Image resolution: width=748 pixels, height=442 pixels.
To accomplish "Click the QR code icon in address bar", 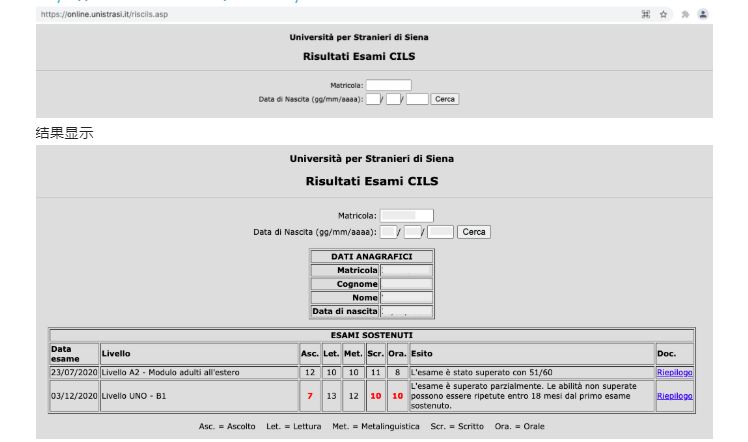I will 645,14.
